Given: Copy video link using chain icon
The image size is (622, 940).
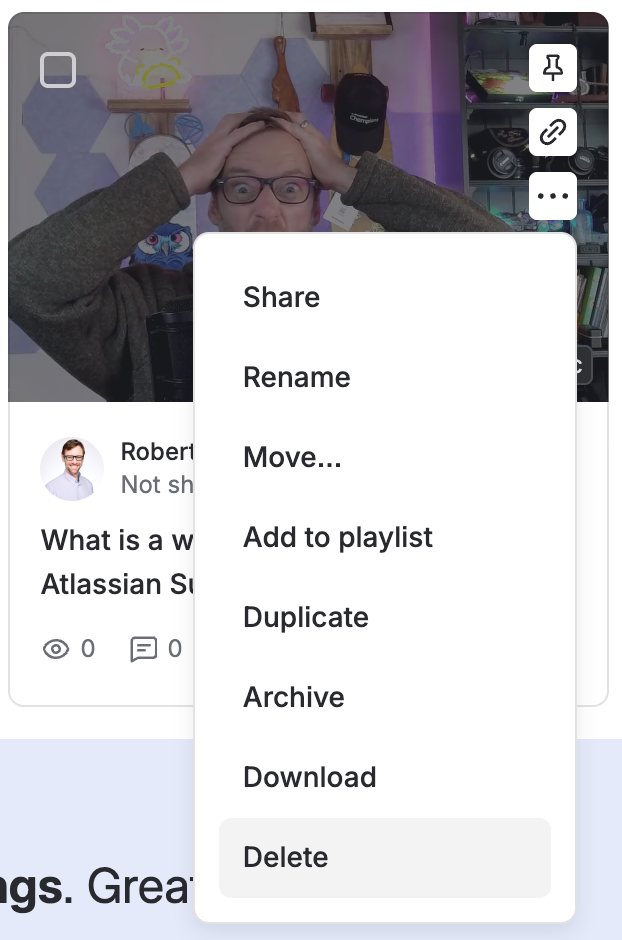Looking at the screenshot, I should pos(552,132).
